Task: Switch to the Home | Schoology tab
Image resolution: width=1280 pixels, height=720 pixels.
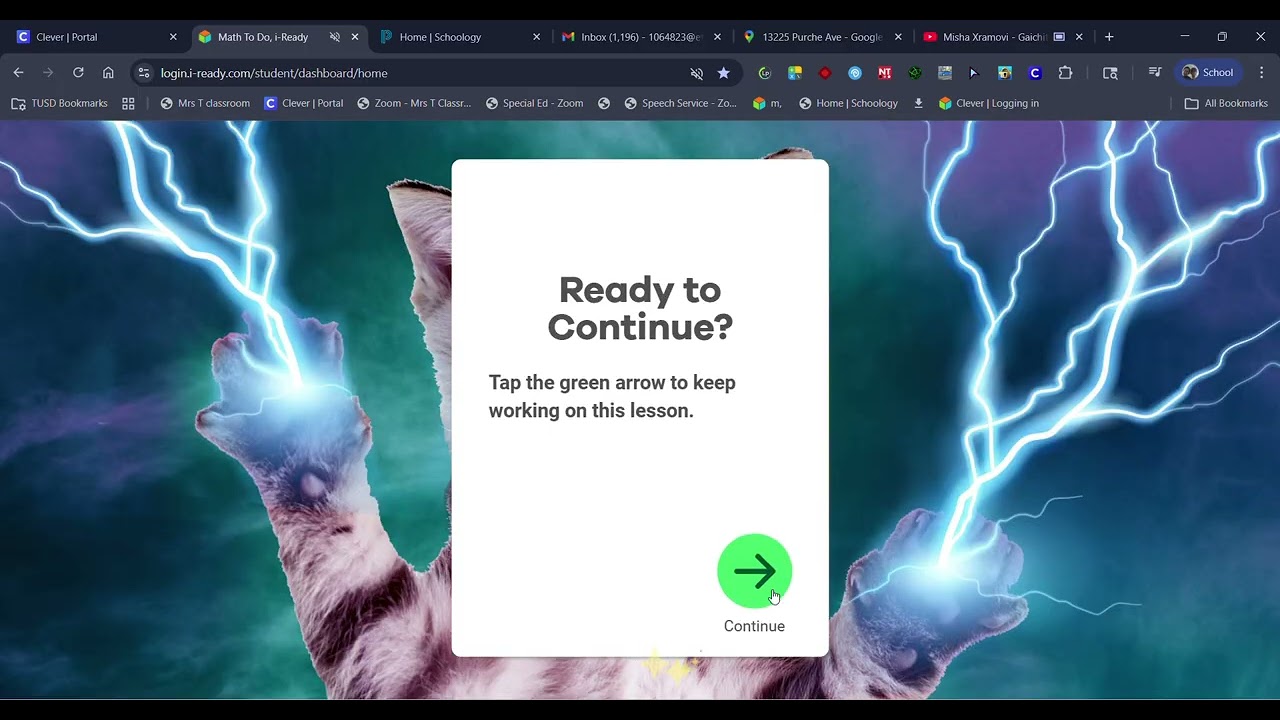Action: (x=460, y=37)
